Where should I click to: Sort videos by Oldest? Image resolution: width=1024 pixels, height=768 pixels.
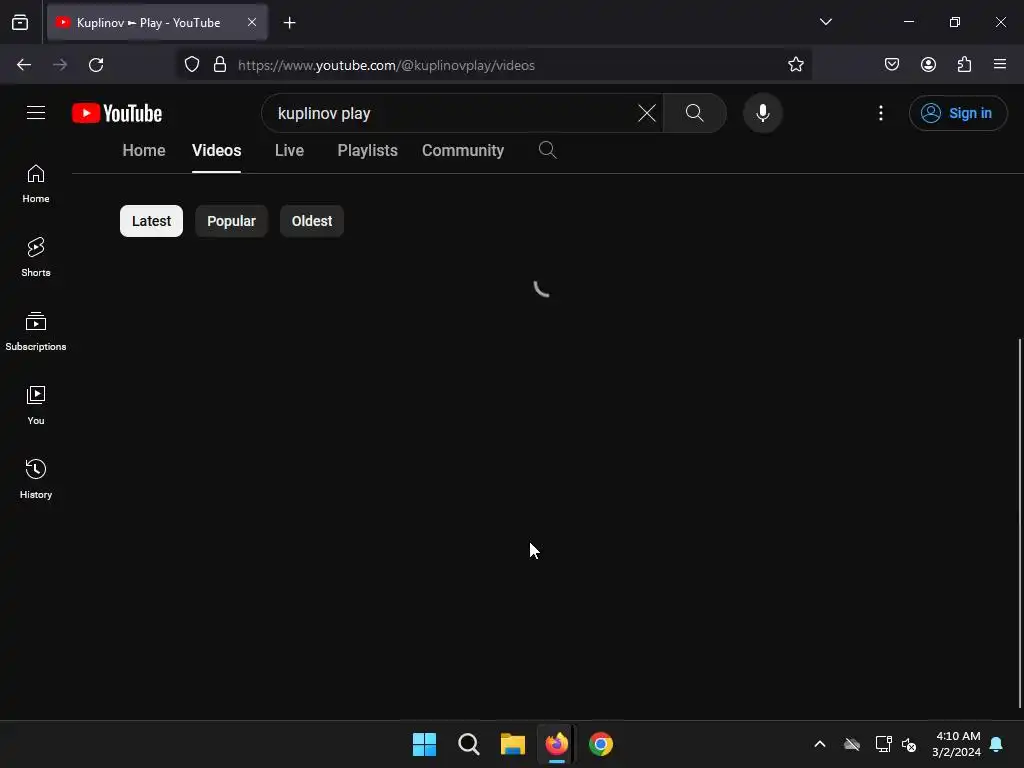(312, 221)
